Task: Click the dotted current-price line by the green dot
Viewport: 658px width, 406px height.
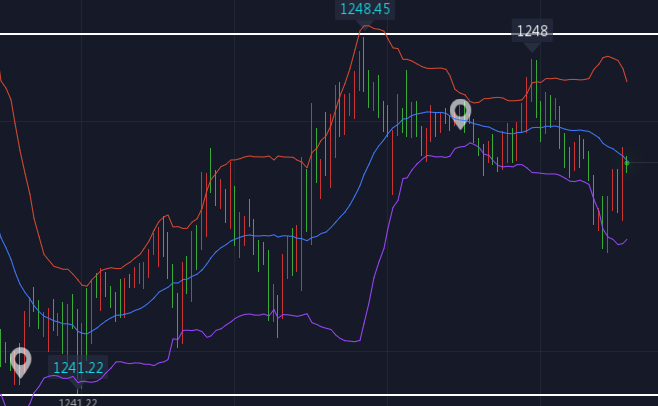Action: click(x=643, y=162)
